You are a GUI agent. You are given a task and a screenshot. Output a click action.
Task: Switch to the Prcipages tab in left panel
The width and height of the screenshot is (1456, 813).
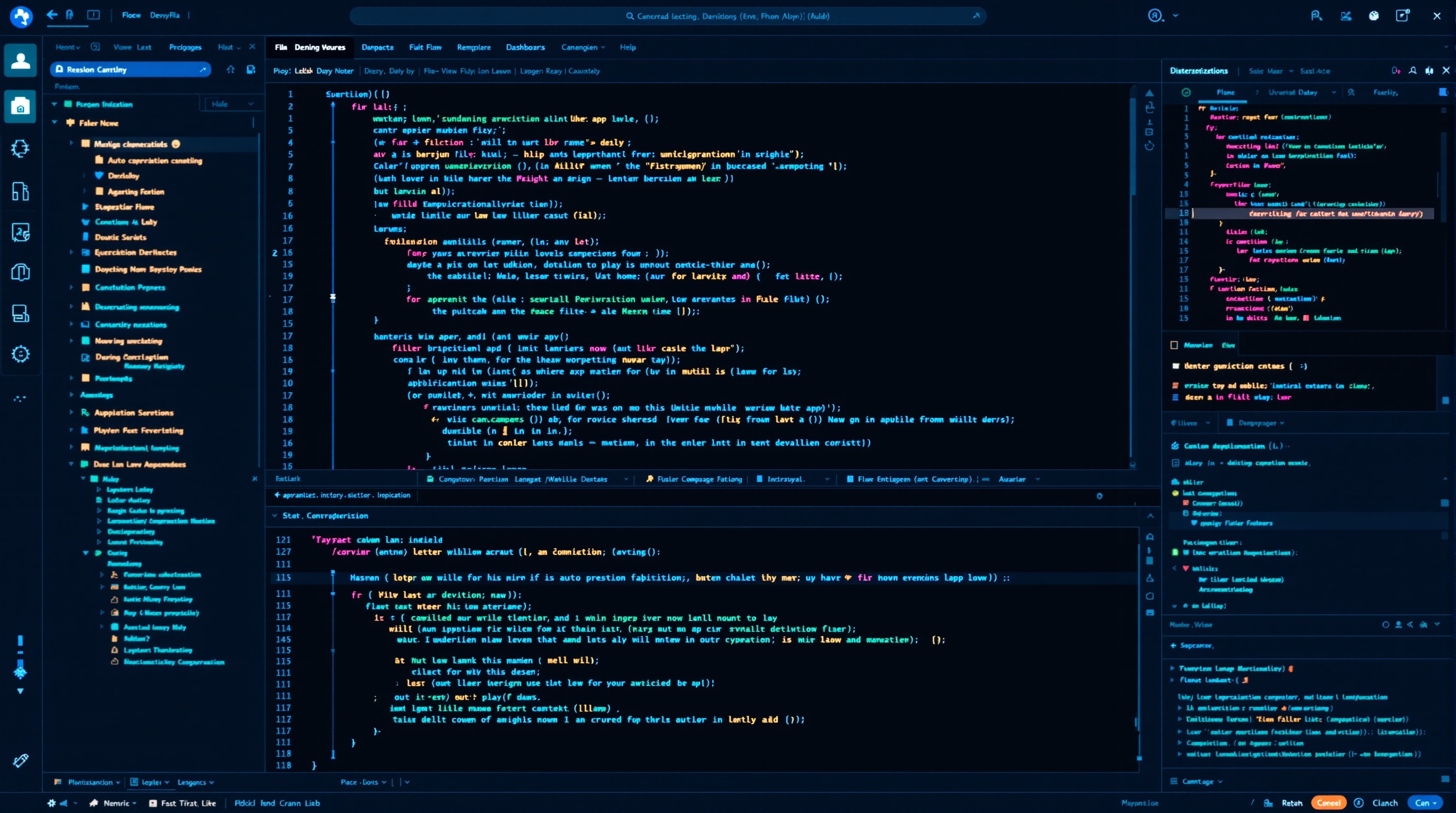tap(185, 48)
